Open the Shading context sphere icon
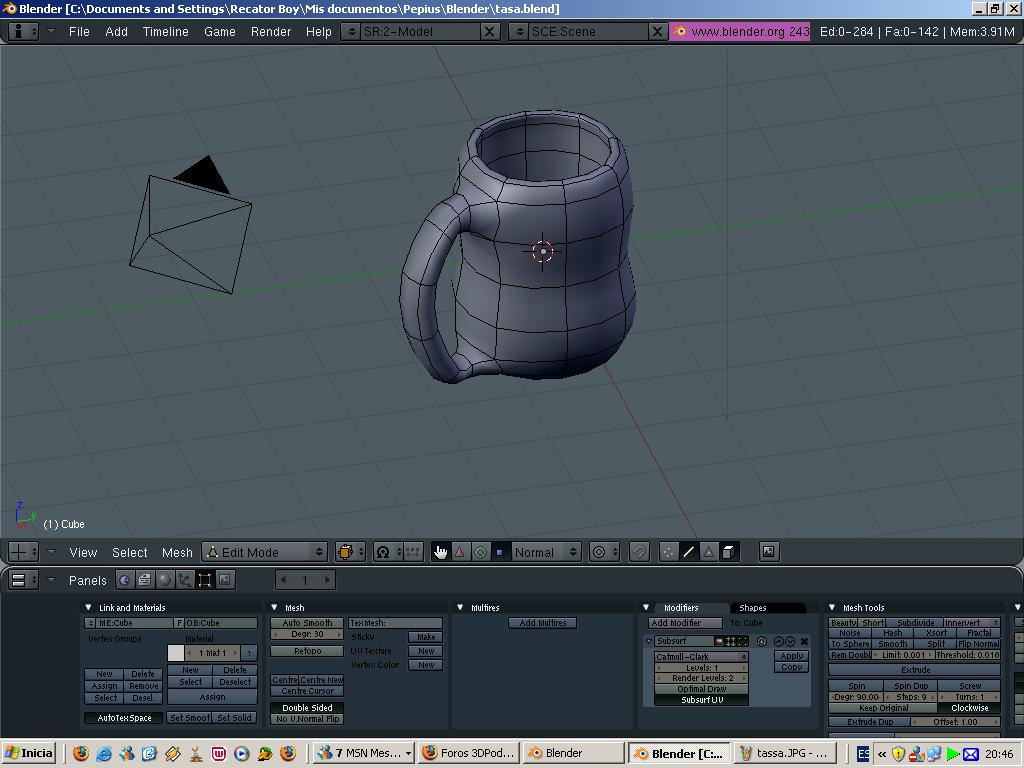 pyautogui.click(x=165, y=580)
